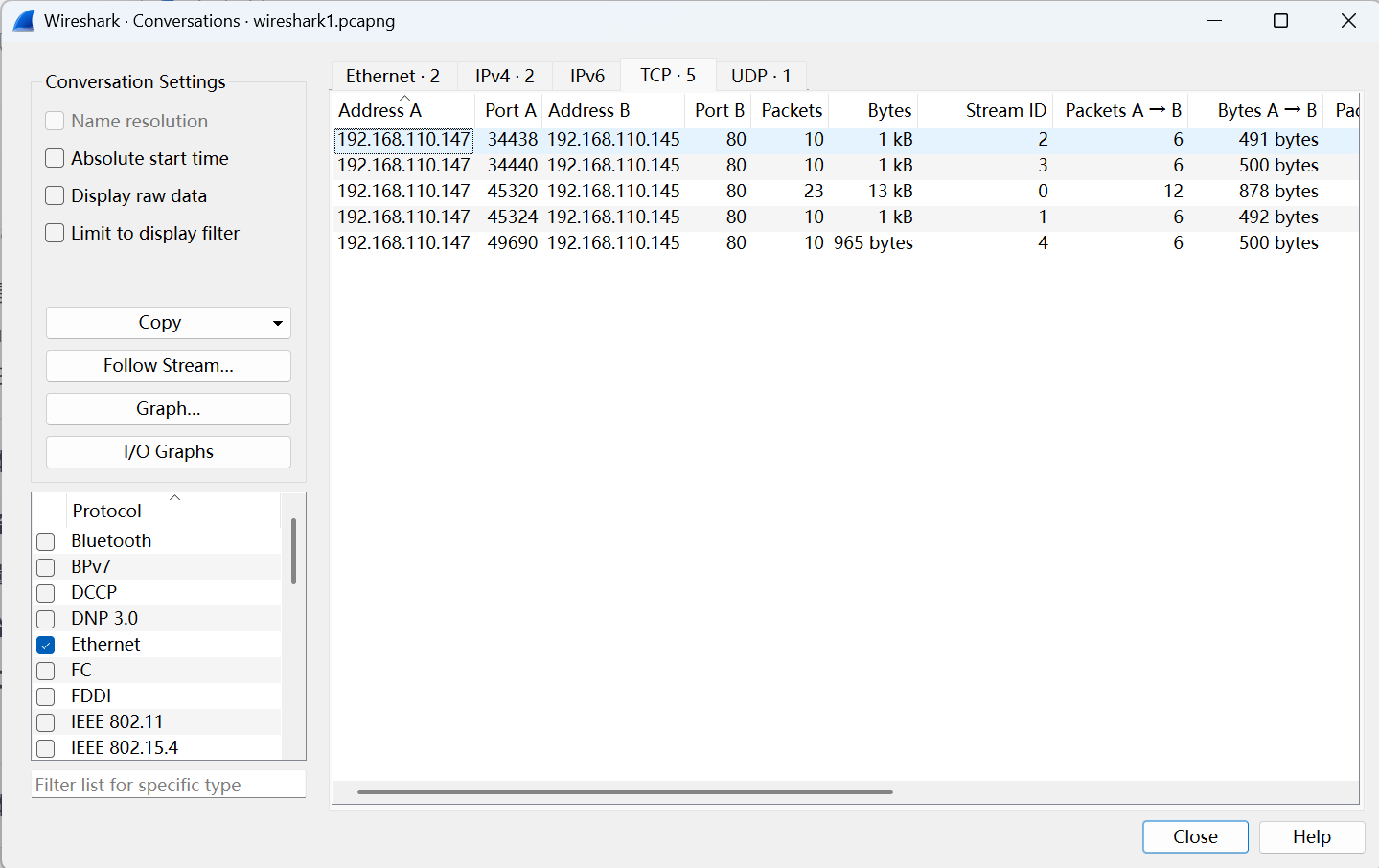Tick the IEEE 802.11 protocol checkbox
Viewport: 1379px width, 868px height.
point(46,722)
